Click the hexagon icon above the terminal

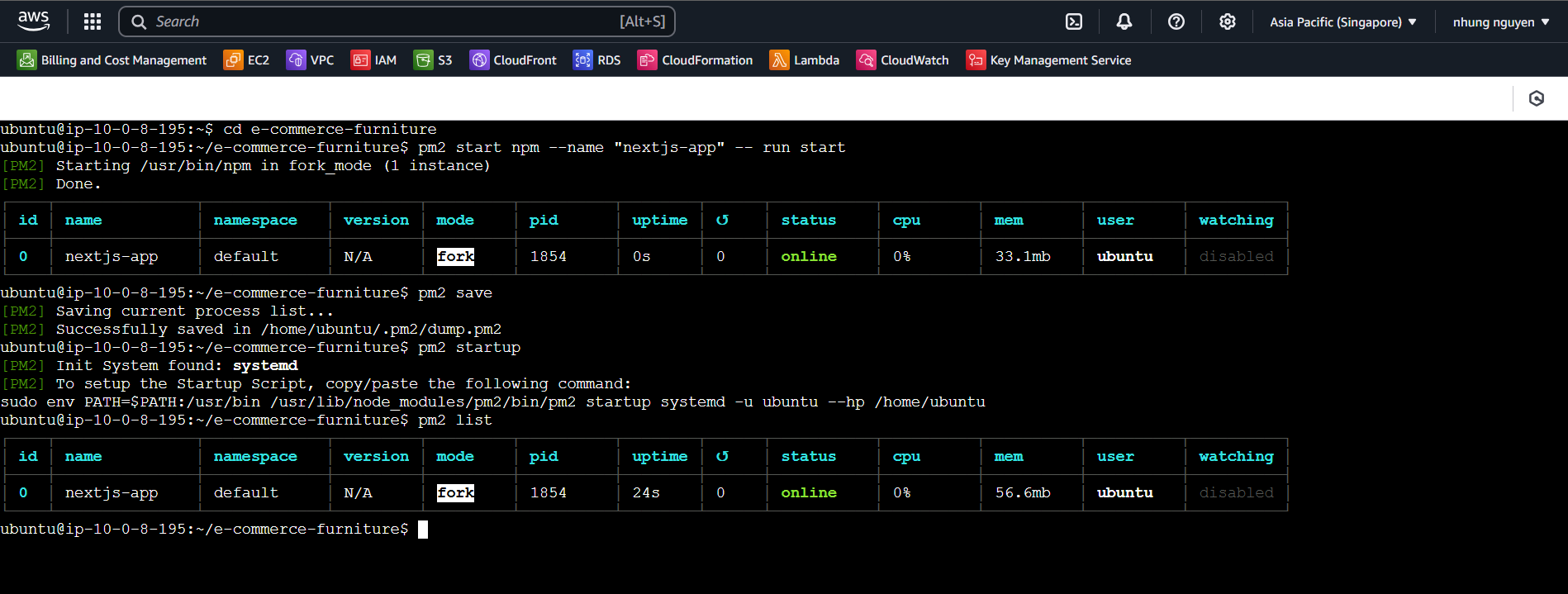coord(1537,98)
